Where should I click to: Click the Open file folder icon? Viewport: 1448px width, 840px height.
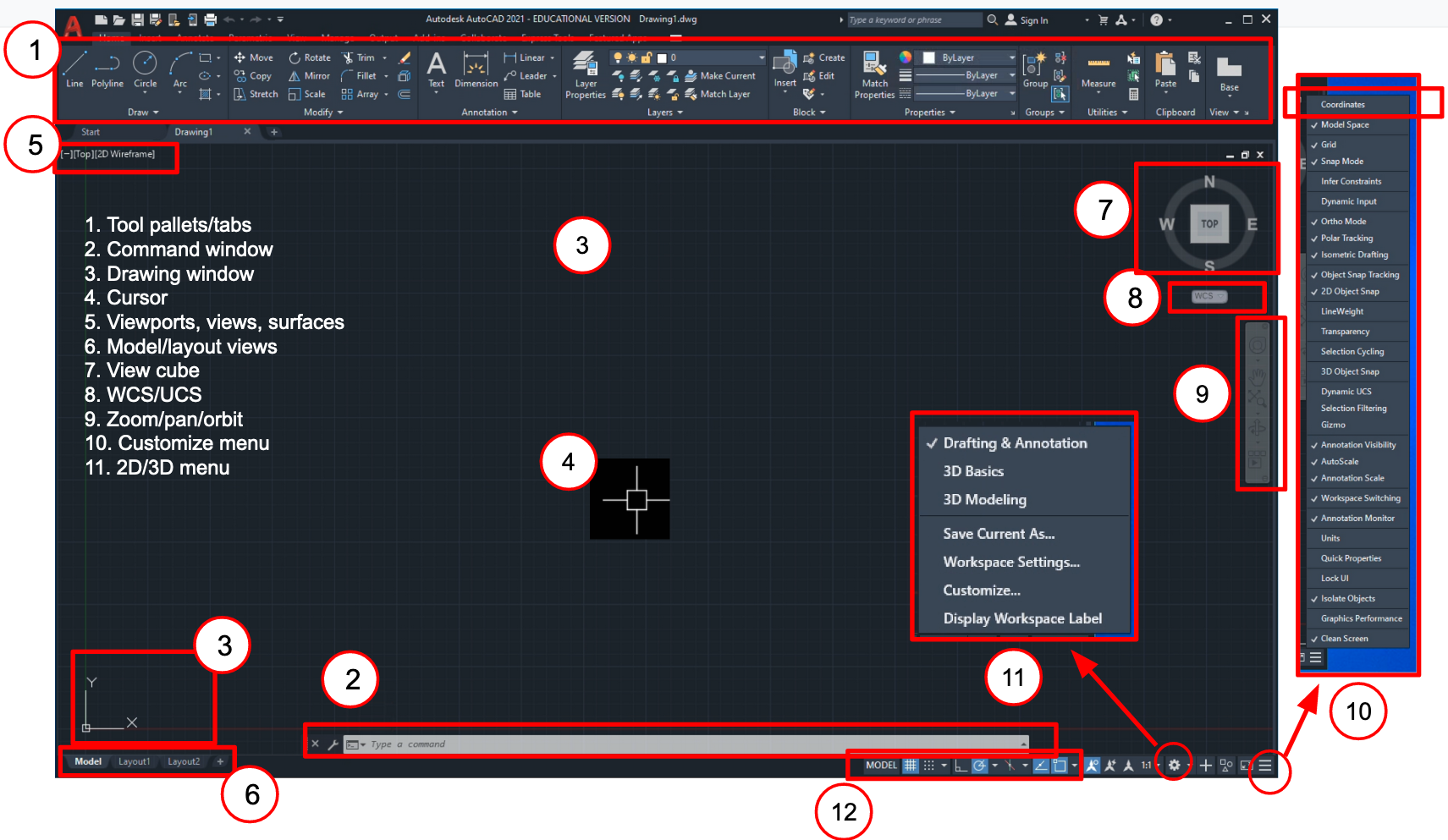click(119, 19)
